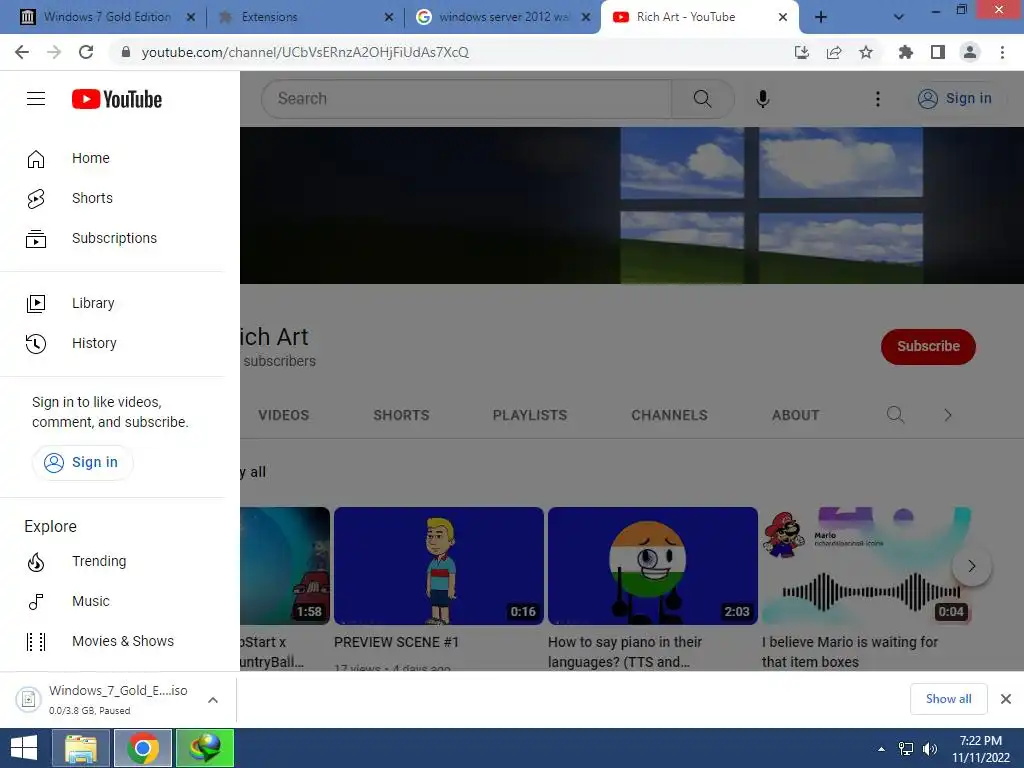
Task: Close the downloads bar
Action: pyautogui.click(x=1006, y=699)
